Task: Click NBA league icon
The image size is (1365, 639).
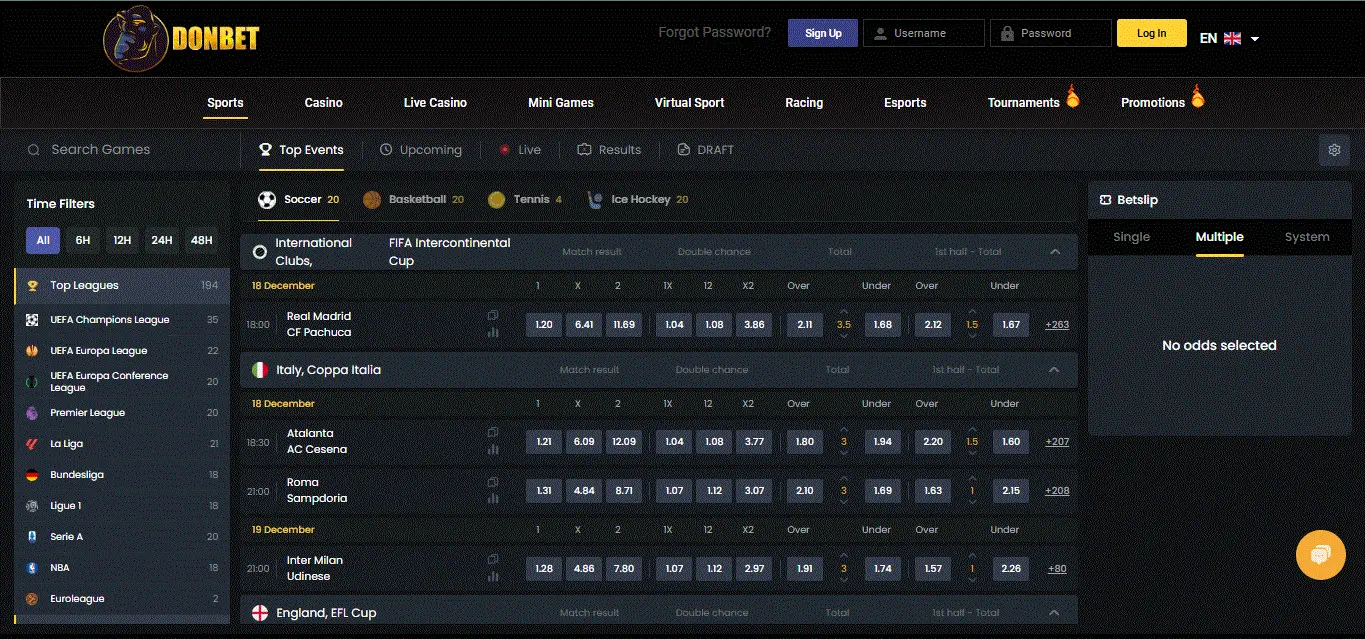Action: pos(32,568)
